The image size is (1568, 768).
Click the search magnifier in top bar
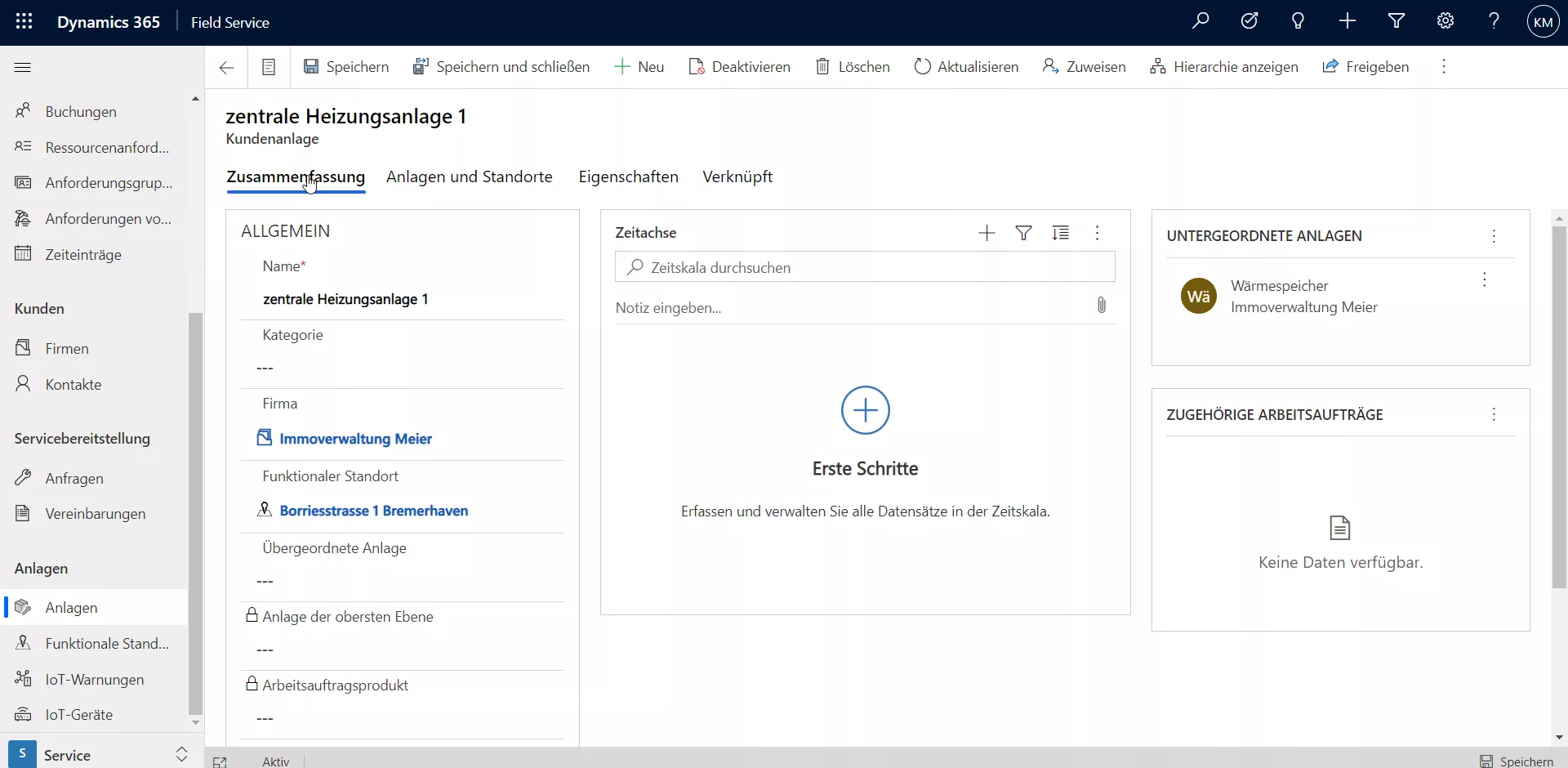point(1200,22)
